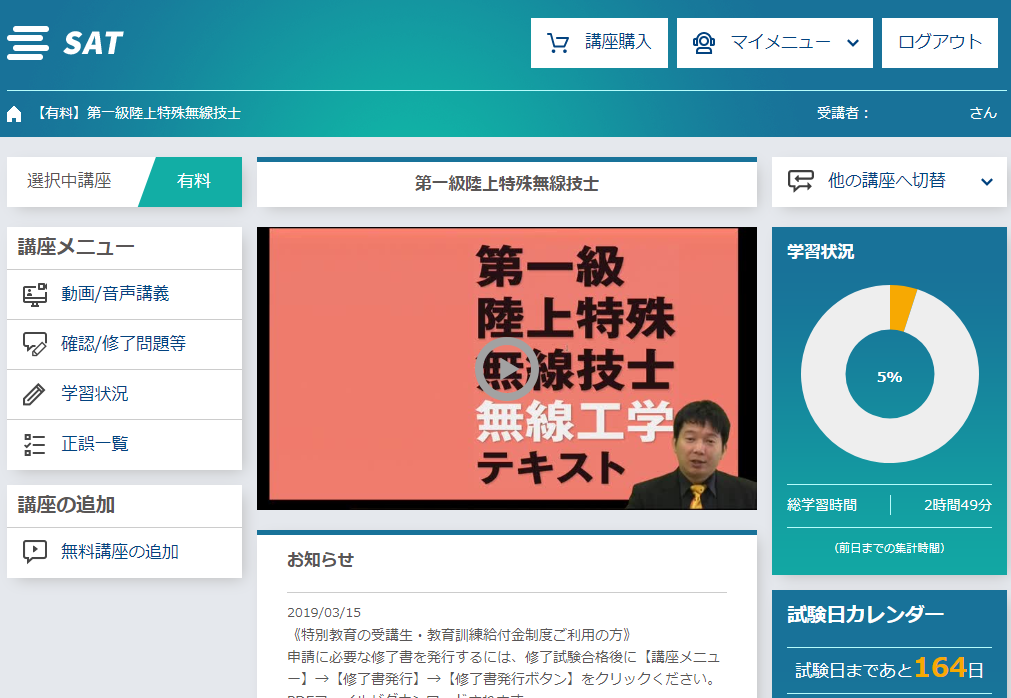Open 動画/音声講義 menu item
Image resolution: width=1011 pixels, height=698 pixels.
click(124, 295)
